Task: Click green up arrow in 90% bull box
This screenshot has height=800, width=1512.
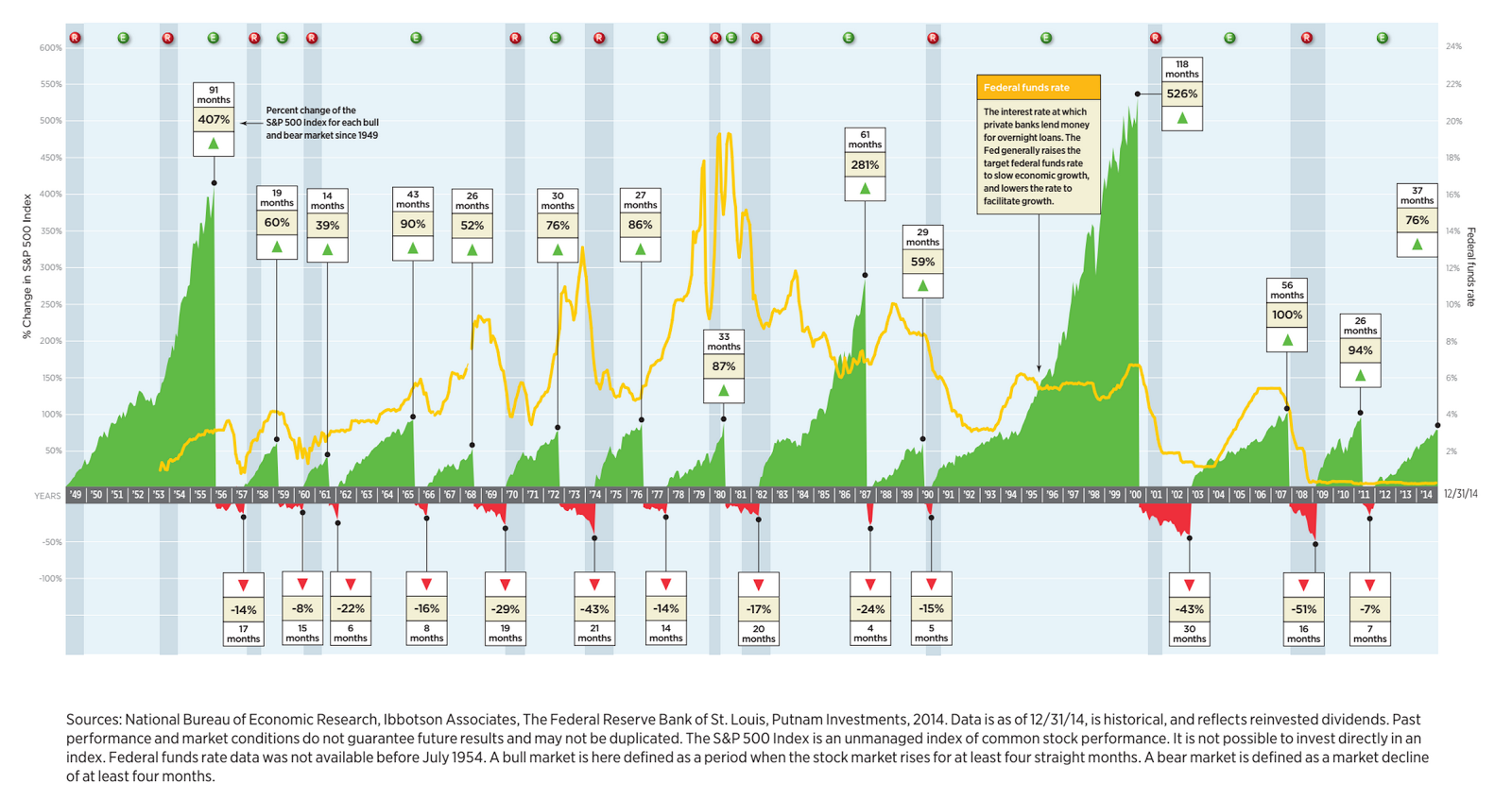Action: tap(413, 248)
